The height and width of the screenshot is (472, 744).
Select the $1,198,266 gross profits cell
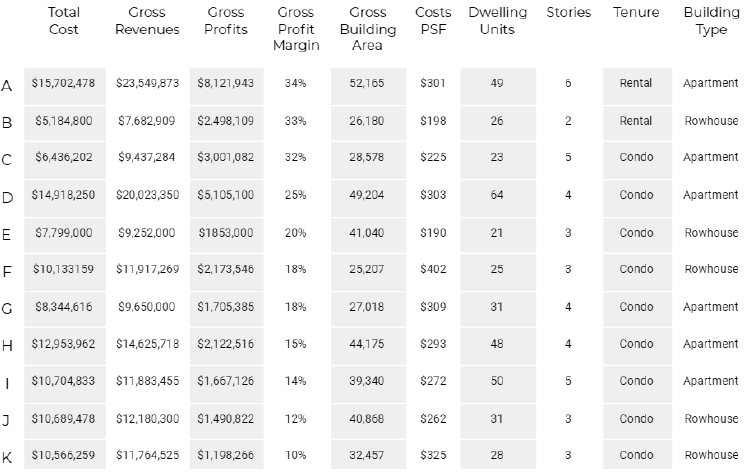click(226, 455)
